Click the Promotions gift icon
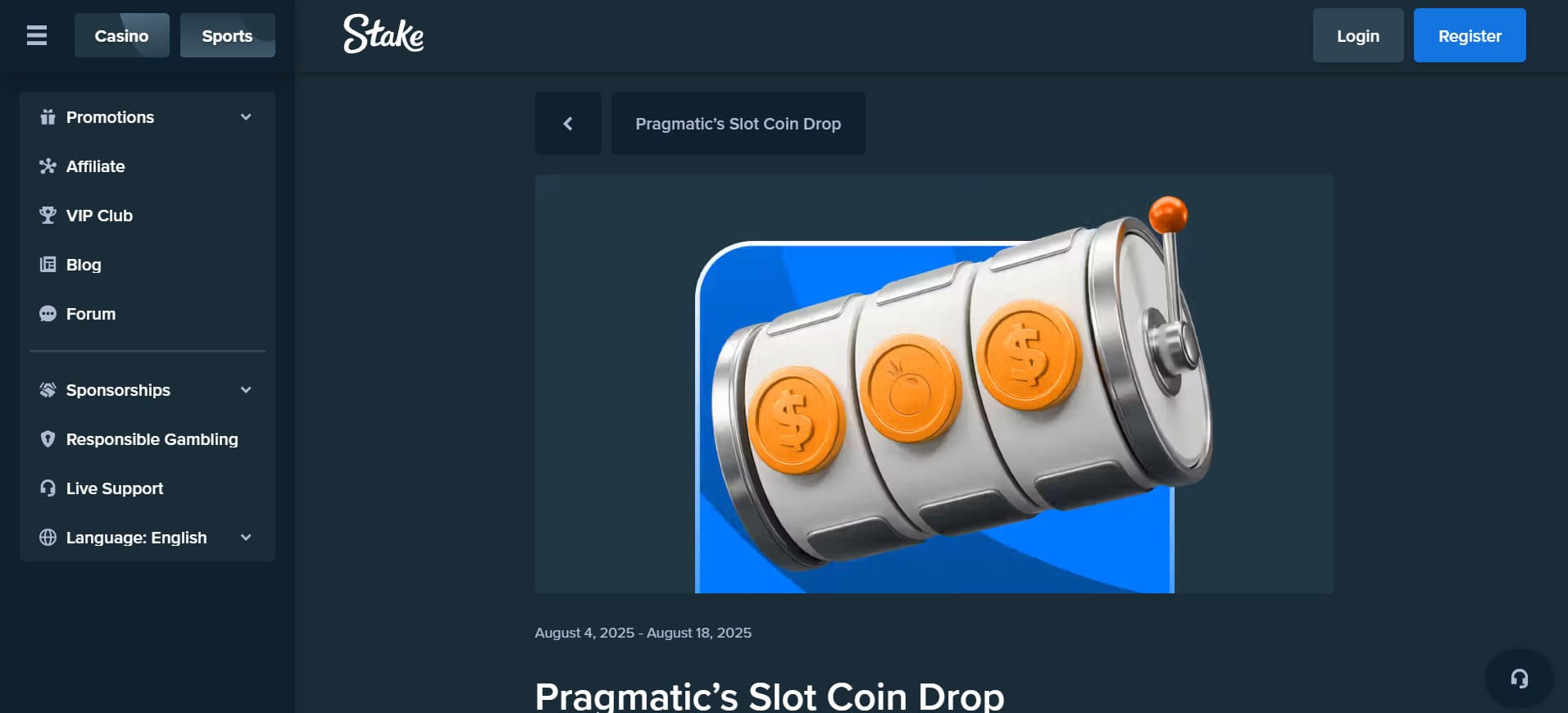This screenshot has width=1568, height=713. click(48, 117)
